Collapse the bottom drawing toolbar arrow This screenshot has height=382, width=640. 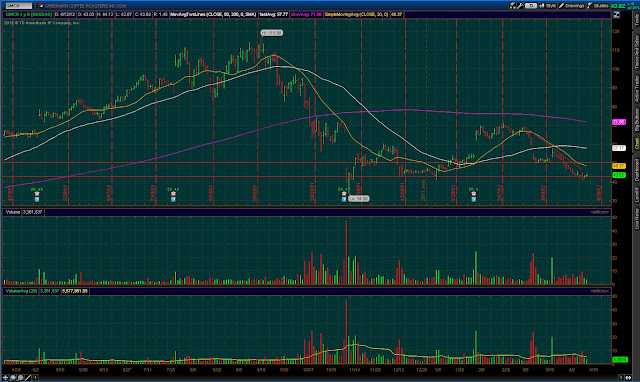(36, 378)
